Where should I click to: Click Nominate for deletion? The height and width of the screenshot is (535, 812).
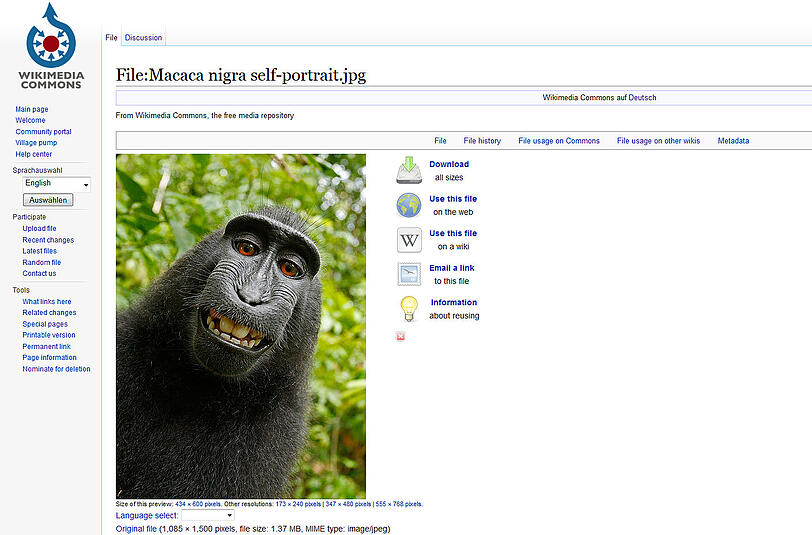click(56, 369)
